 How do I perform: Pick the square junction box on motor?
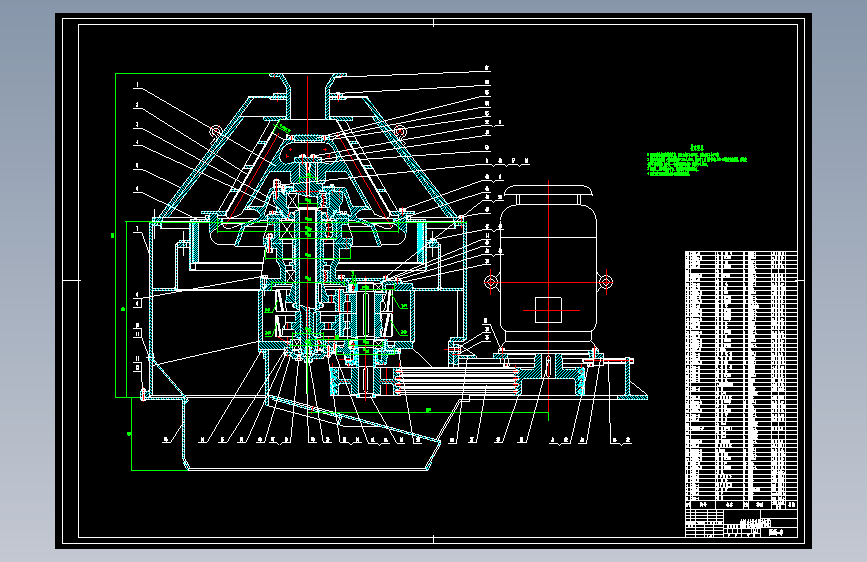pyautogui.click(x=549, y=310)
